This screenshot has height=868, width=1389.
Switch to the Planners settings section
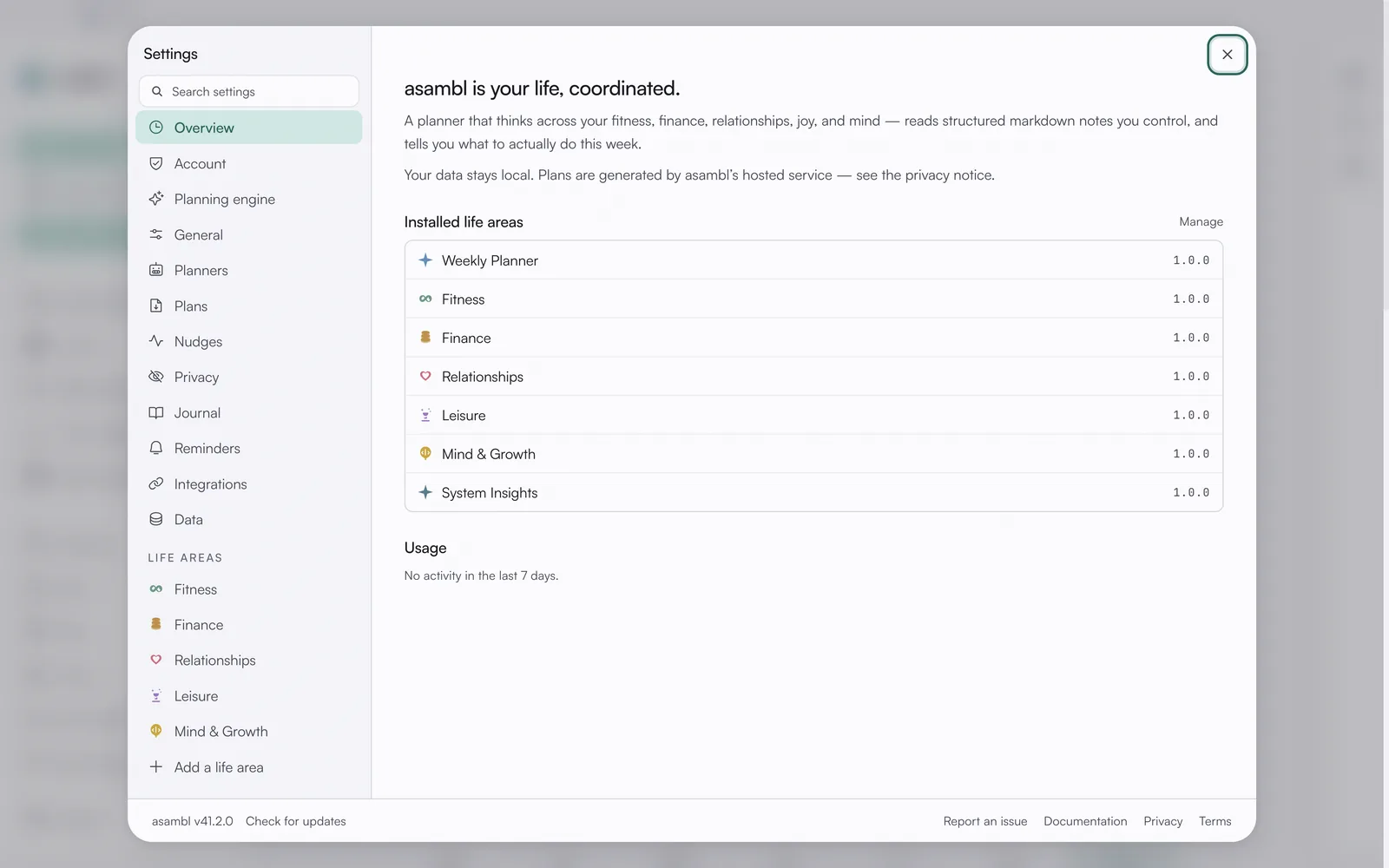click(248, 270)
